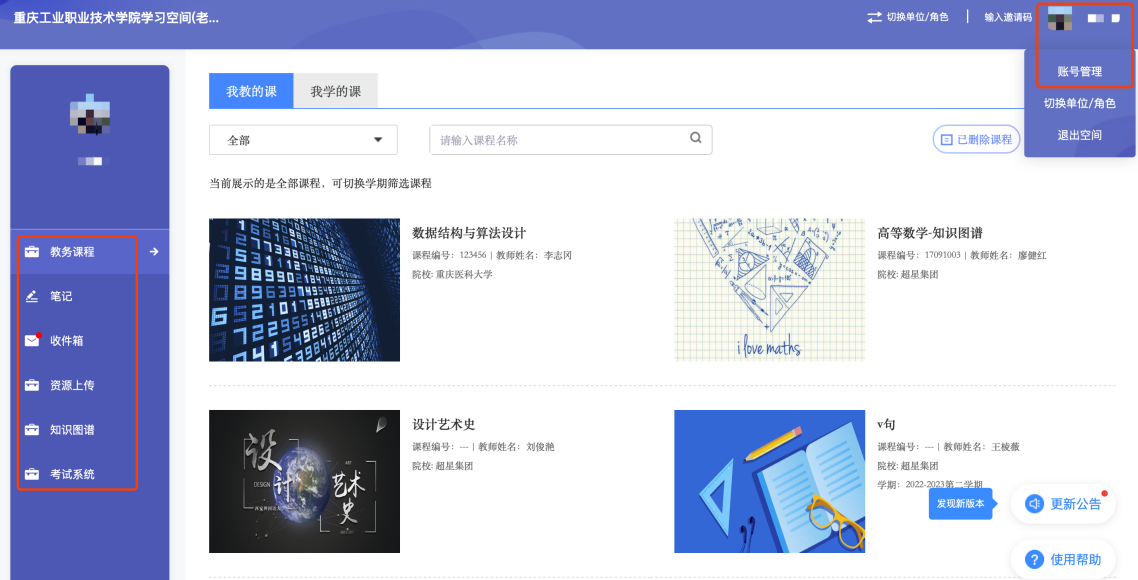Click the 知识图谱 briefcase icon
1138x580 pixels.
(32, 430)
